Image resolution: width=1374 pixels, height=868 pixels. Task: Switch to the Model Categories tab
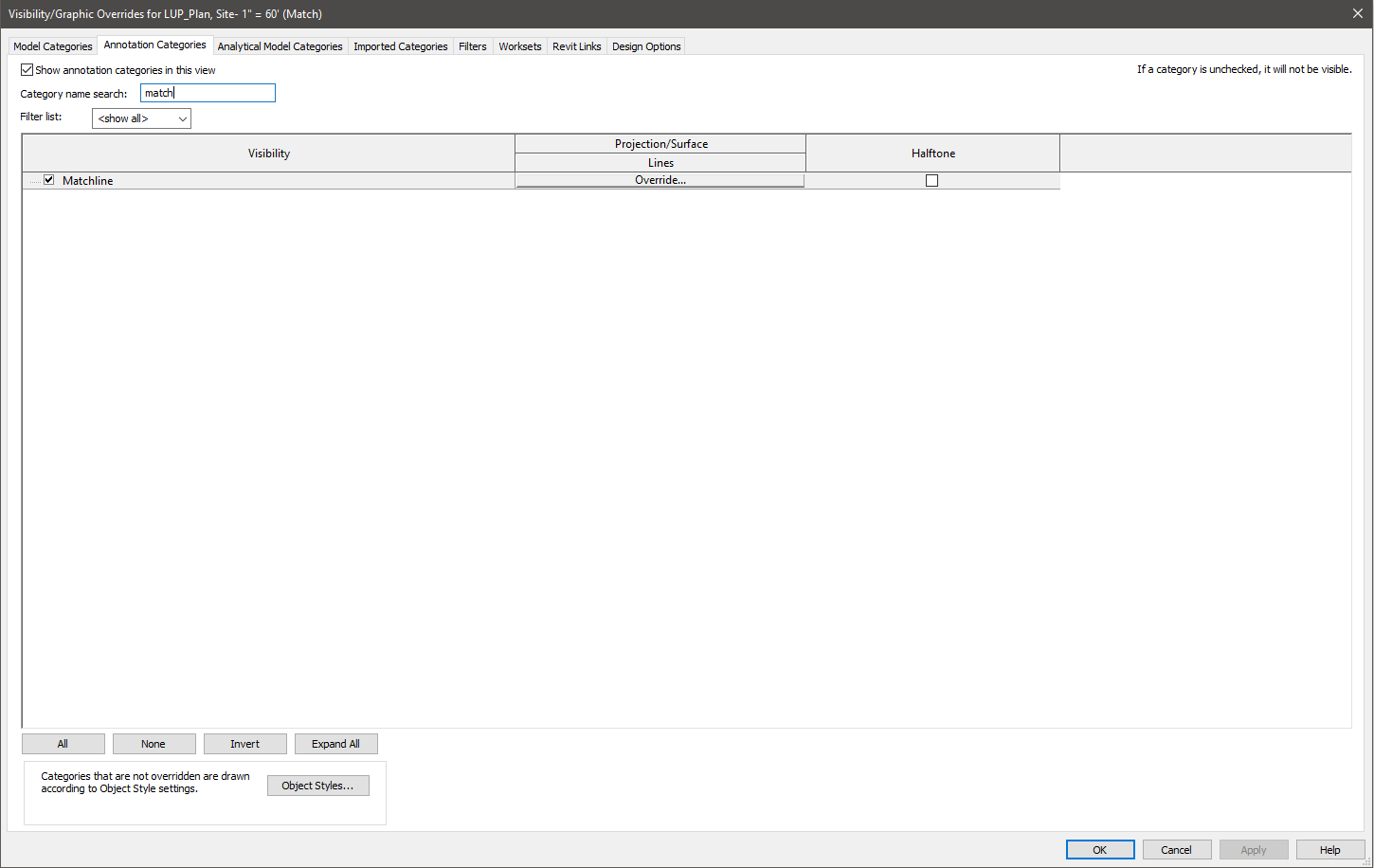click(52, 45)
